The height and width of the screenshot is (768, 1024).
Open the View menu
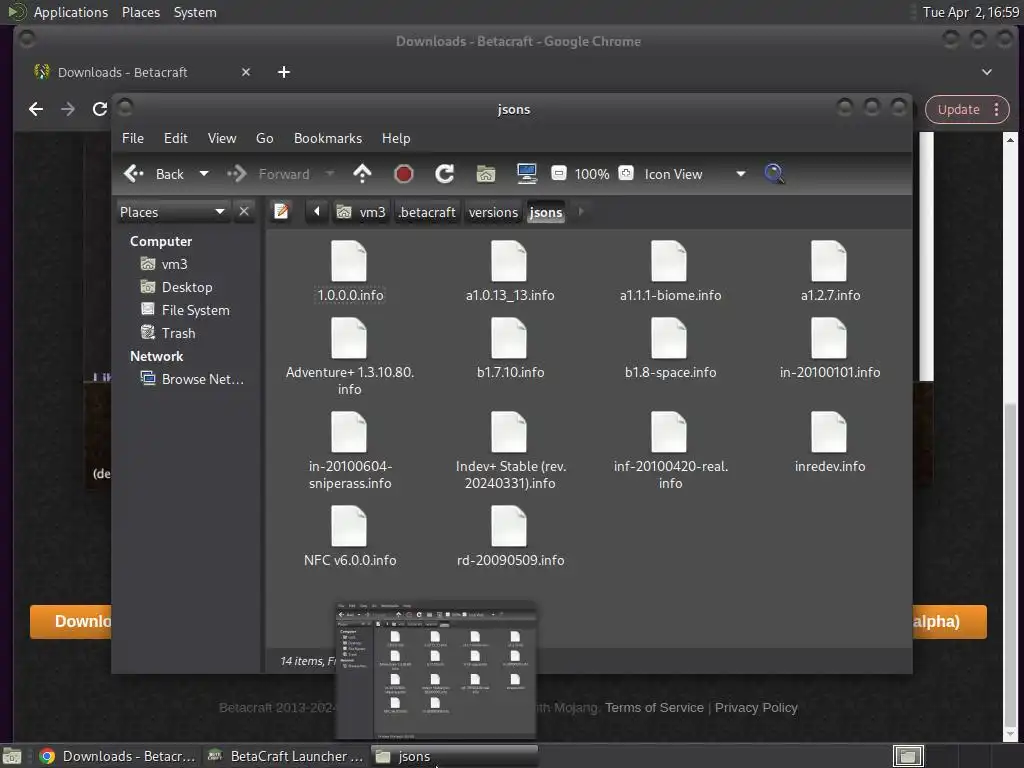pyautogui.click(x=222, y=138)
